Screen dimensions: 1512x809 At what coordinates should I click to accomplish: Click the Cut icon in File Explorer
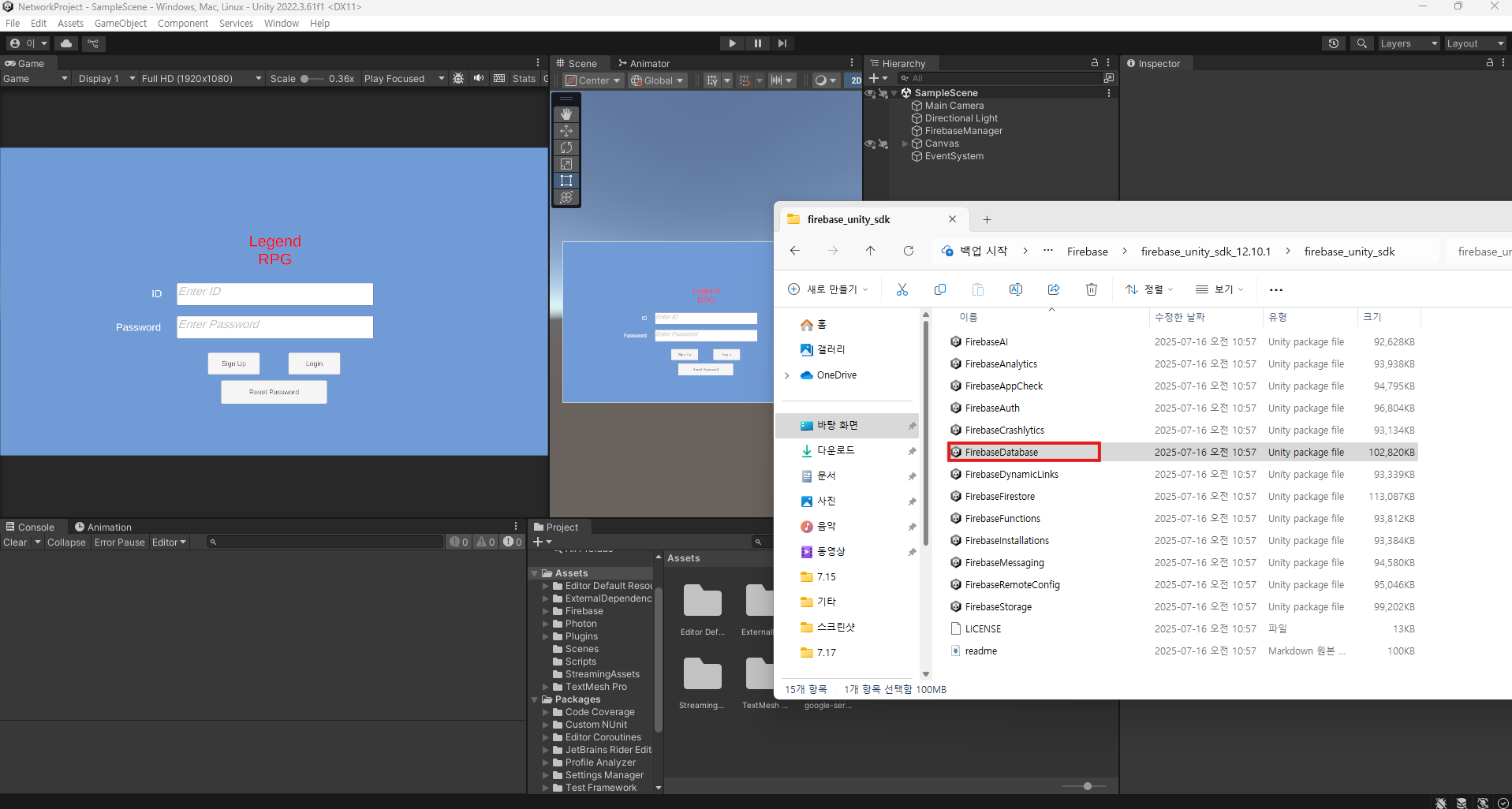click(902, 289)
